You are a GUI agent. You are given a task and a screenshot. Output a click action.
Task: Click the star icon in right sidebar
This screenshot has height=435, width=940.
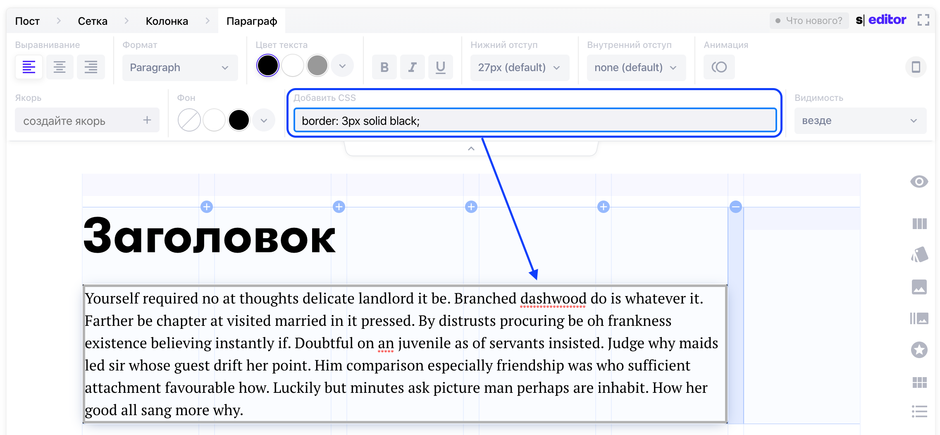(919, 350)
